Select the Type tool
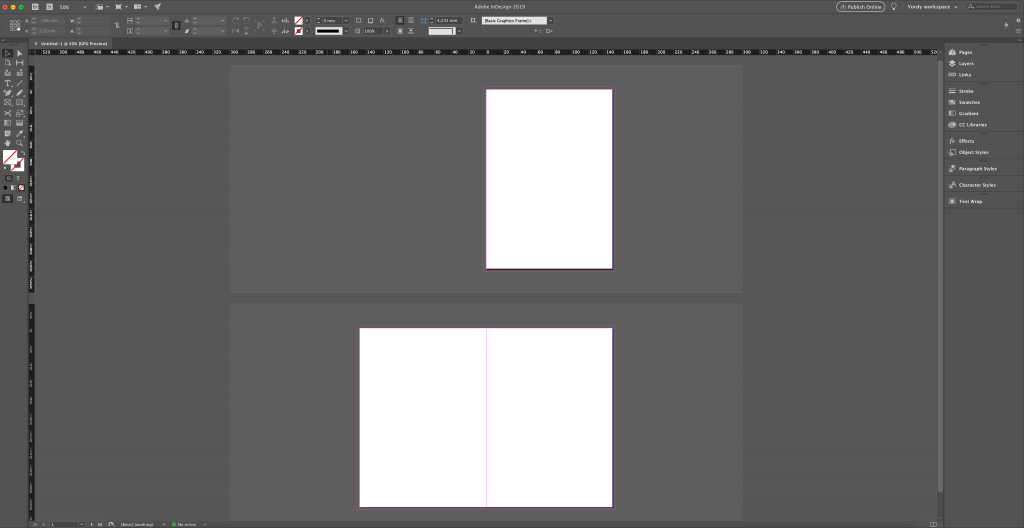Viewport: 1024px width, 528px height. (8, 83)
